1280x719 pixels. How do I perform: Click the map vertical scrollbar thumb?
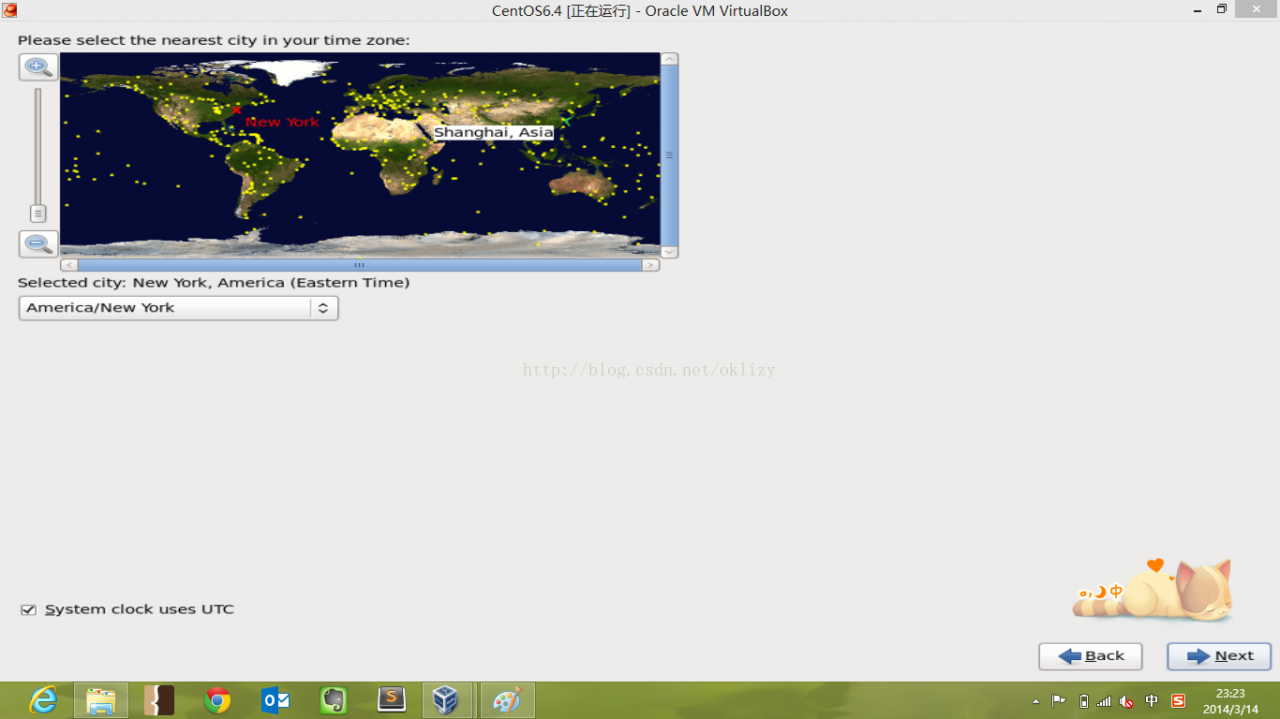pos(670,155)
